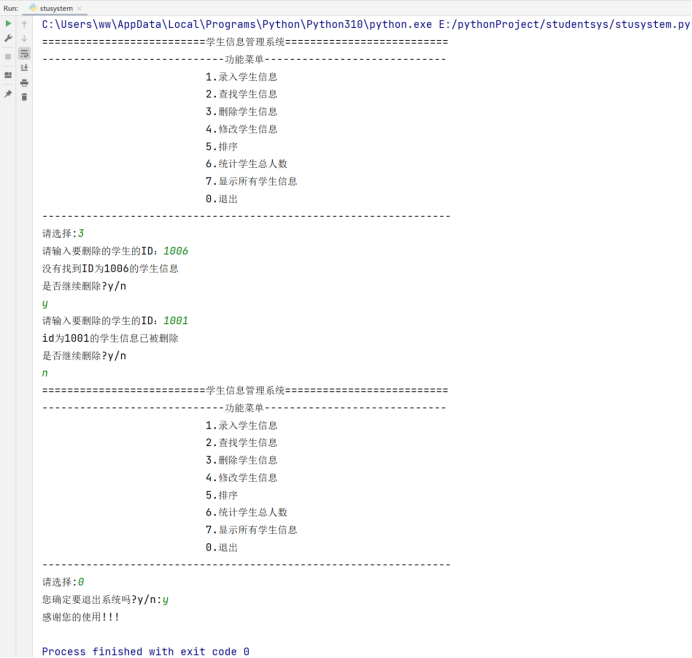Click the 'Run:' tool window label

click(x=11, y=8)
